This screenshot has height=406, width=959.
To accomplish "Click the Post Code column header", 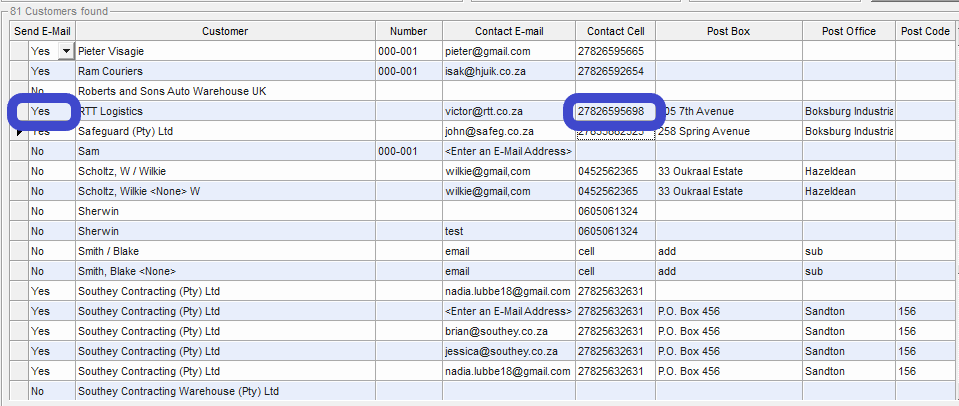I will 925,31.
